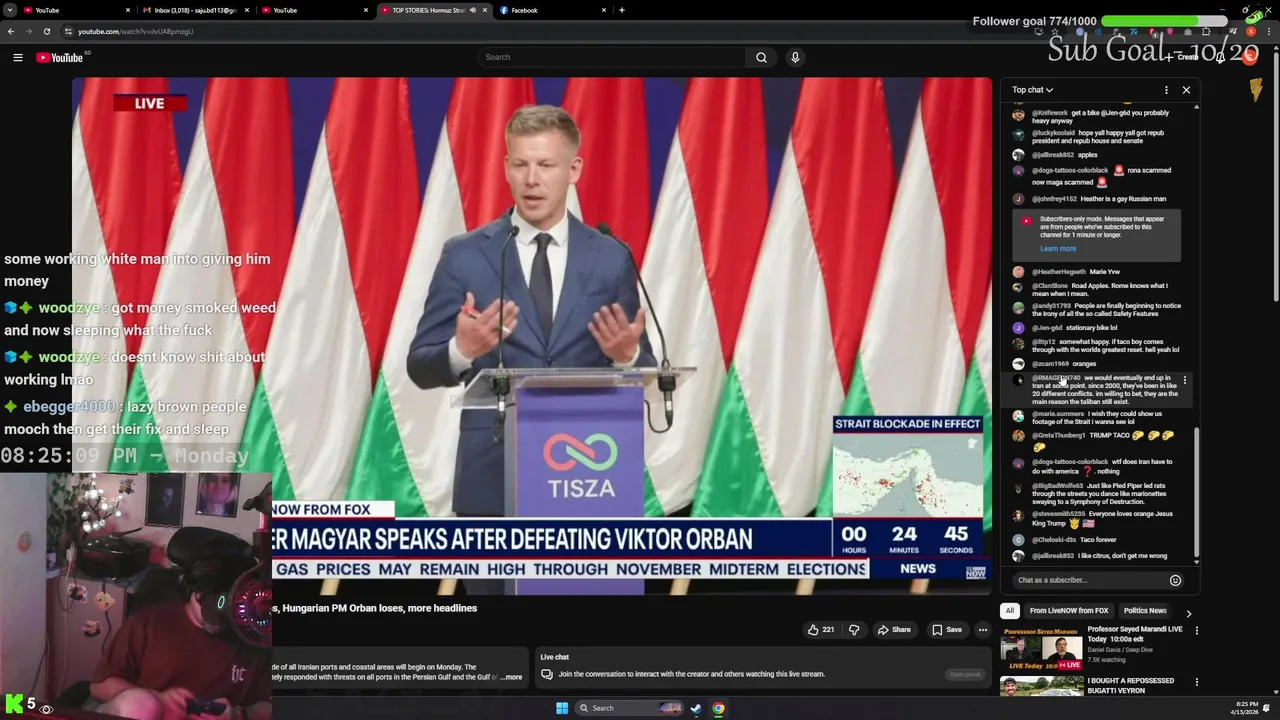The image size is (1280, 720).
Task: Click @stevesmith5235 chat username
Action: point(1059,514)
